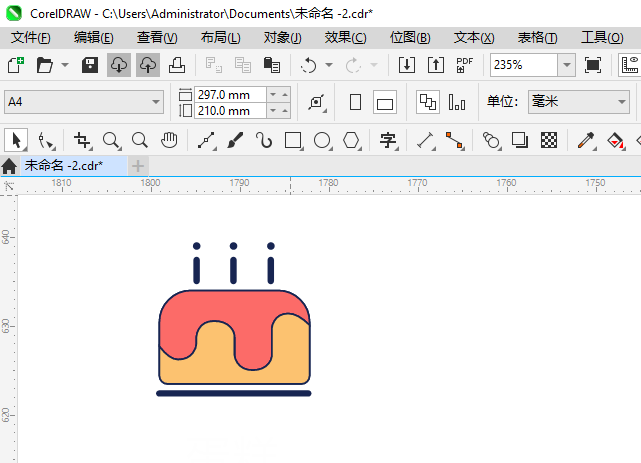
Task: Save the document with the floppy disk icon
Action: point(90,65)
